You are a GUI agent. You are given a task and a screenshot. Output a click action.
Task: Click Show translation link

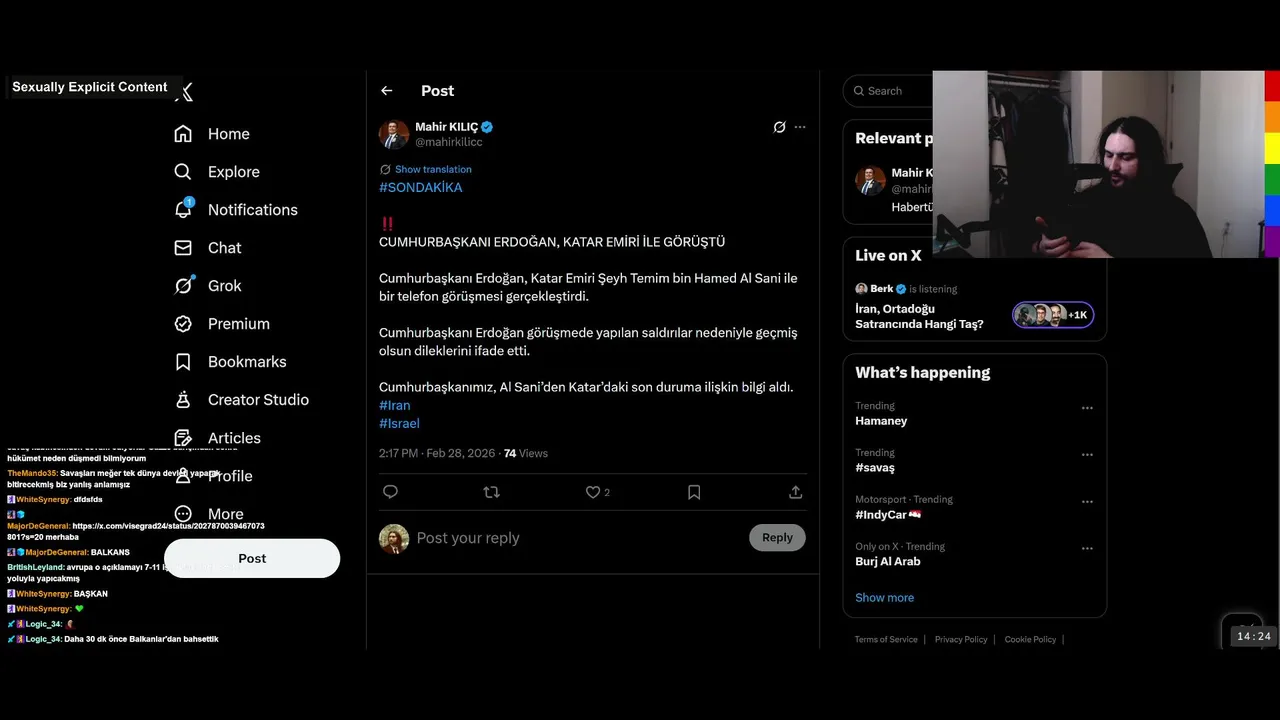[433, 170]
